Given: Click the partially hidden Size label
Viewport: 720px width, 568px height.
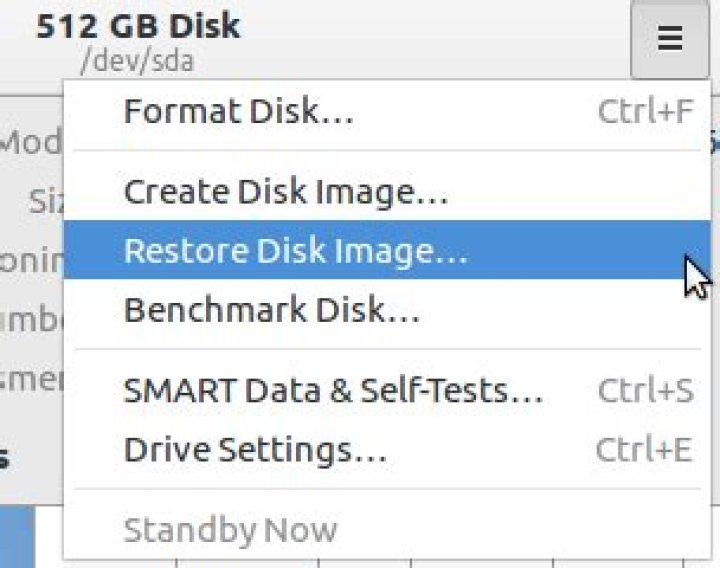Looking at the screenshot, I should [45, 201].
